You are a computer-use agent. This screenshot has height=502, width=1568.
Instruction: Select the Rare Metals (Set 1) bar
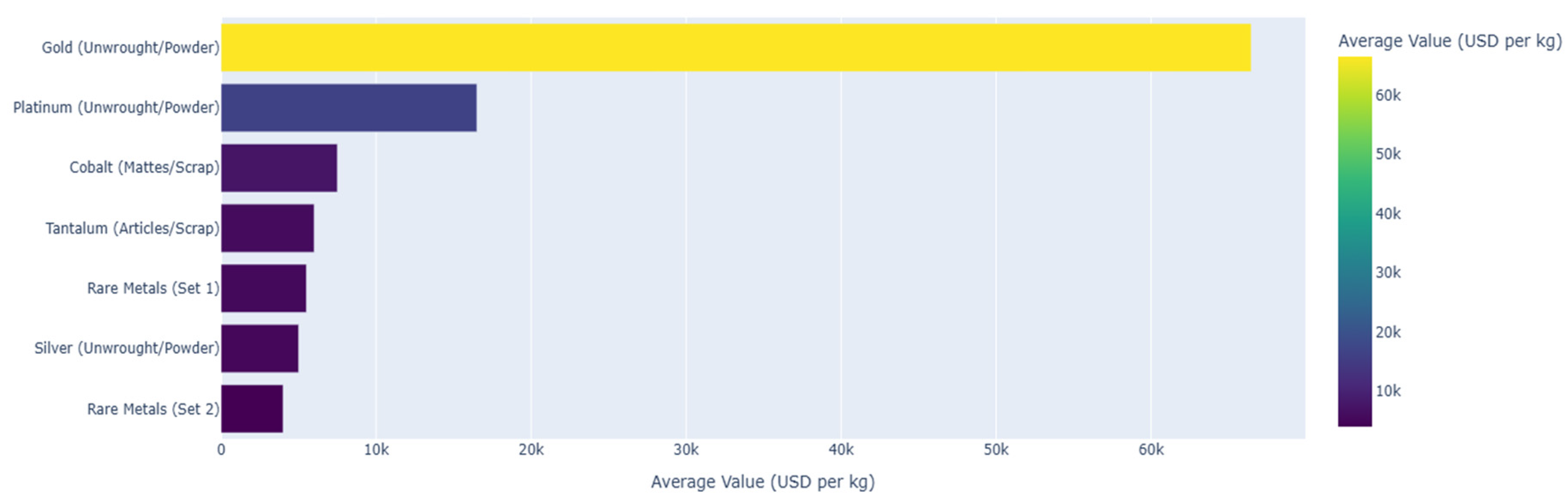[x=264, y=288]
